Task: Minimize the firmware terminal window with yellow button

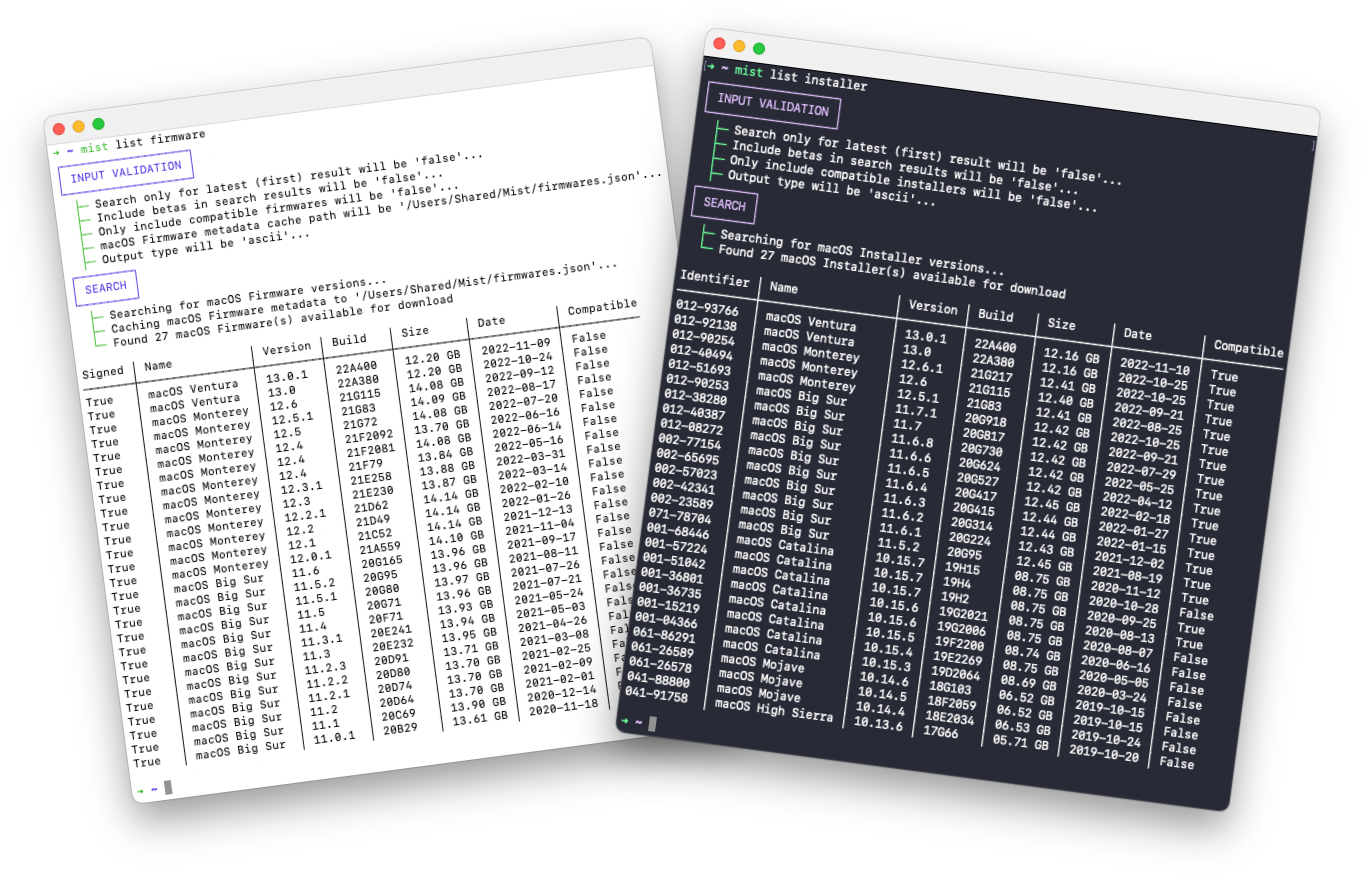Action: point(79,126)
